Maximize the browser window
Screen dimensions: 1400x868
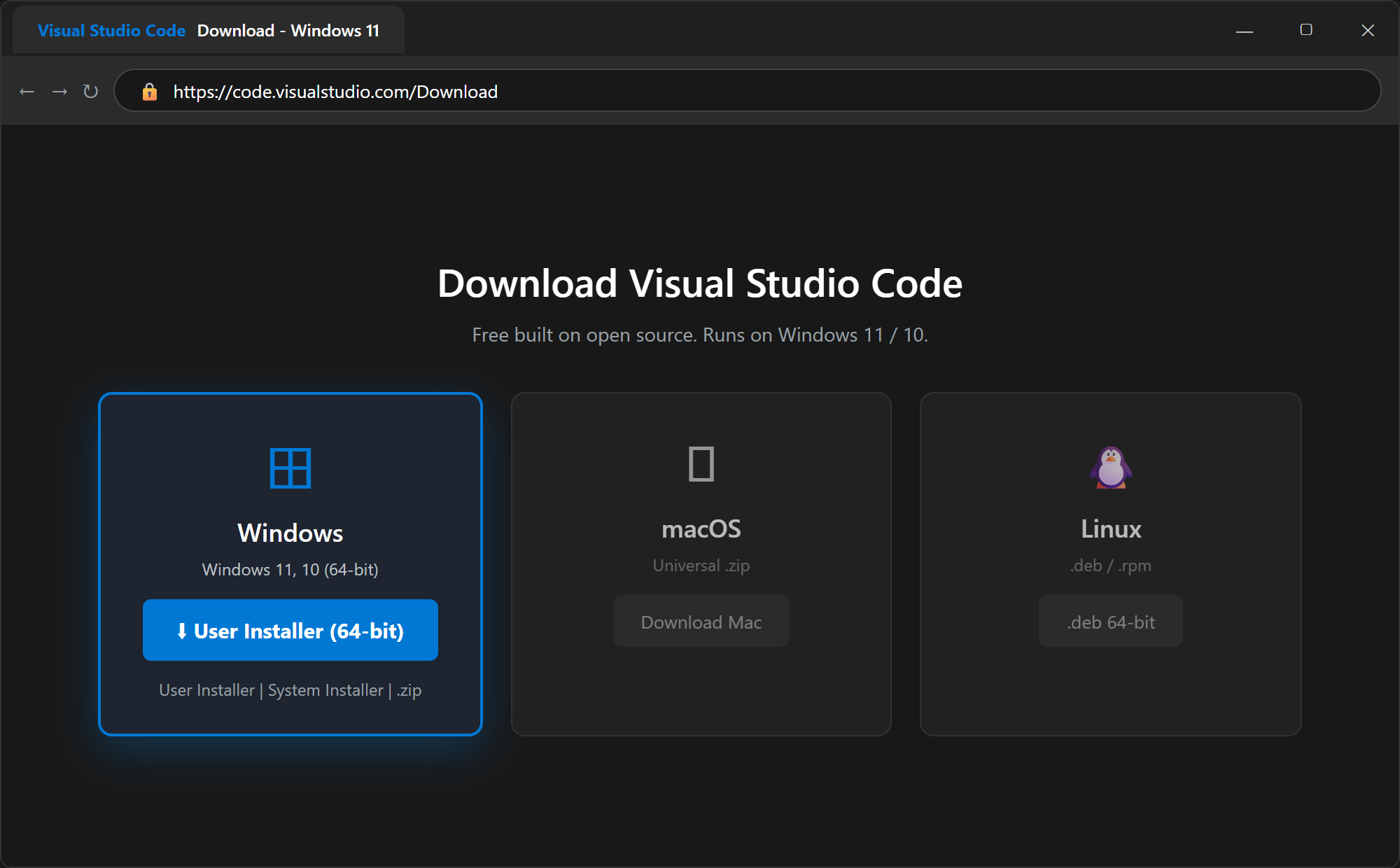(1306, 30)
